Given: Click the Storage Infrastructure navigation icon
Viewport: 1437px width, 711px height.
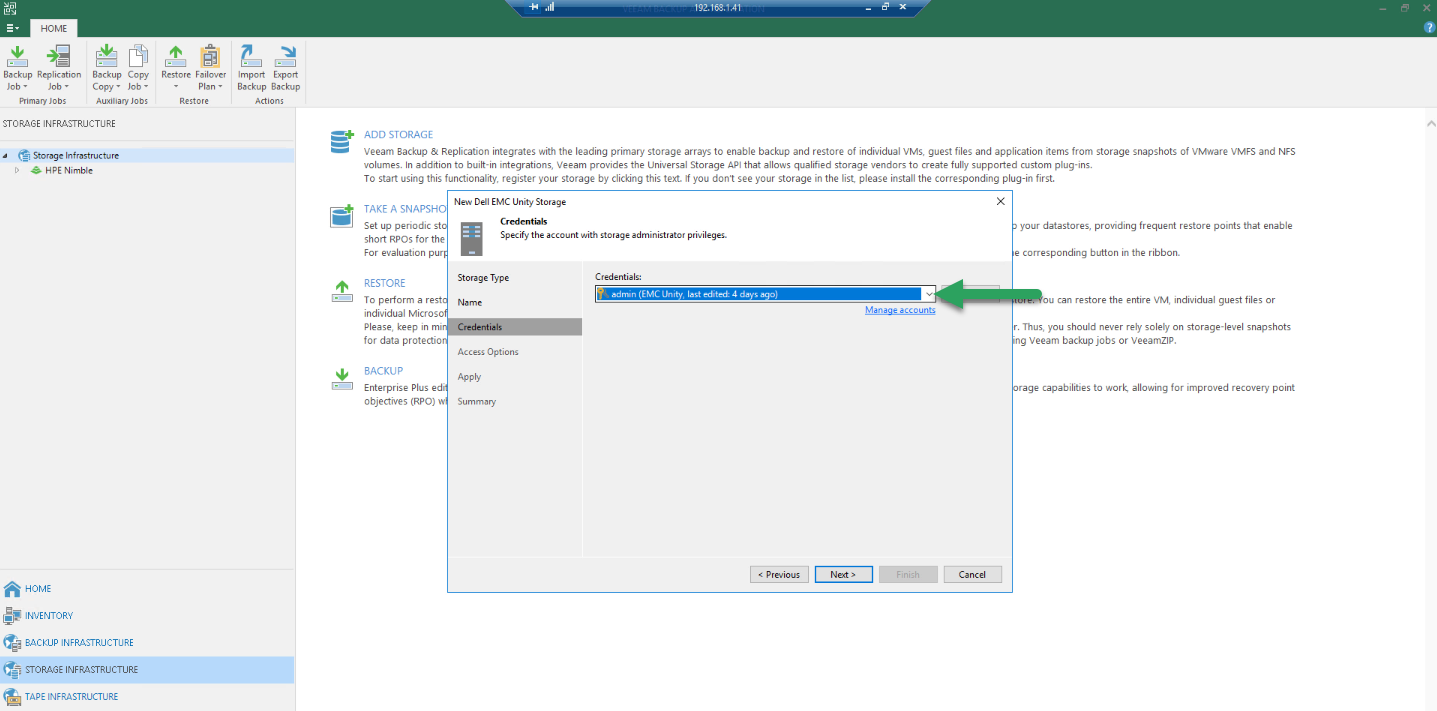Looking at the screenshot, I should [x=12, y=669].
